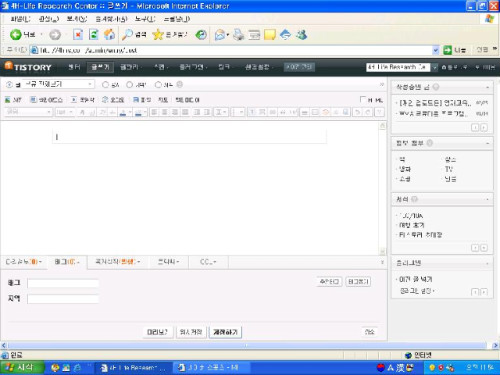Open the 도구(T) menu
Screen dimensions: 500x375
point(145,19)
